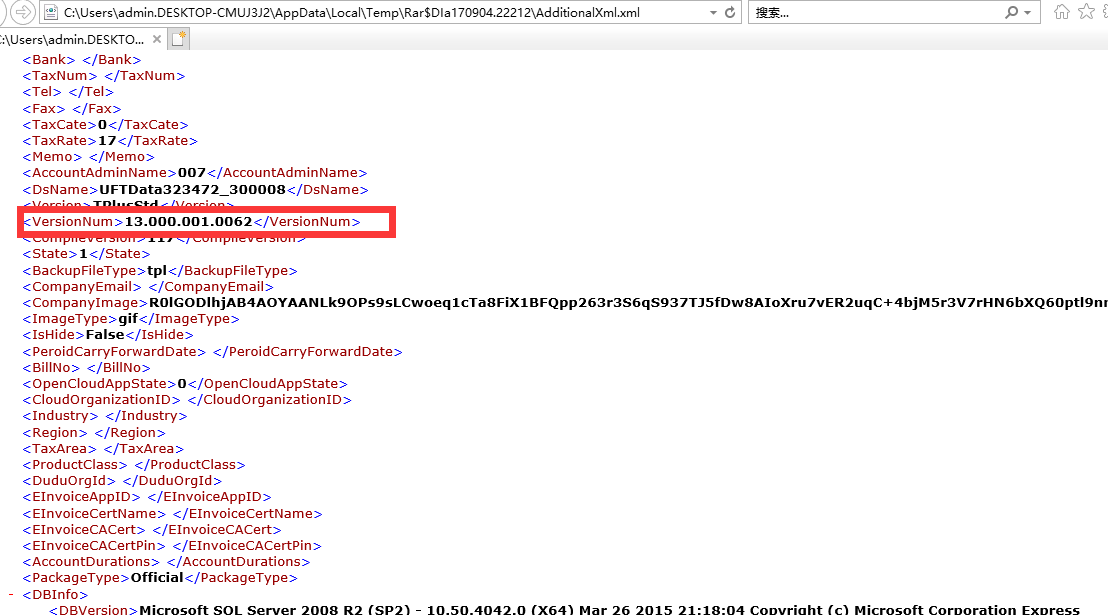Click the opening Memo tag
Screen dimensions: 1108x615
(52, 157)
